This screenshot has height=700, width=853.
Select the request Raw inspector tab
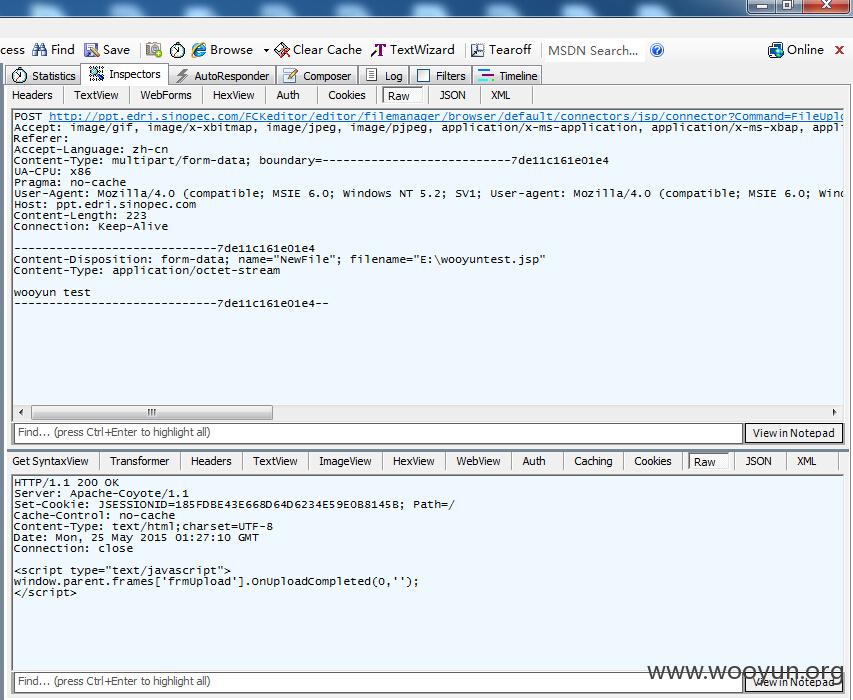pyautogui.click(x=402, y=95)
